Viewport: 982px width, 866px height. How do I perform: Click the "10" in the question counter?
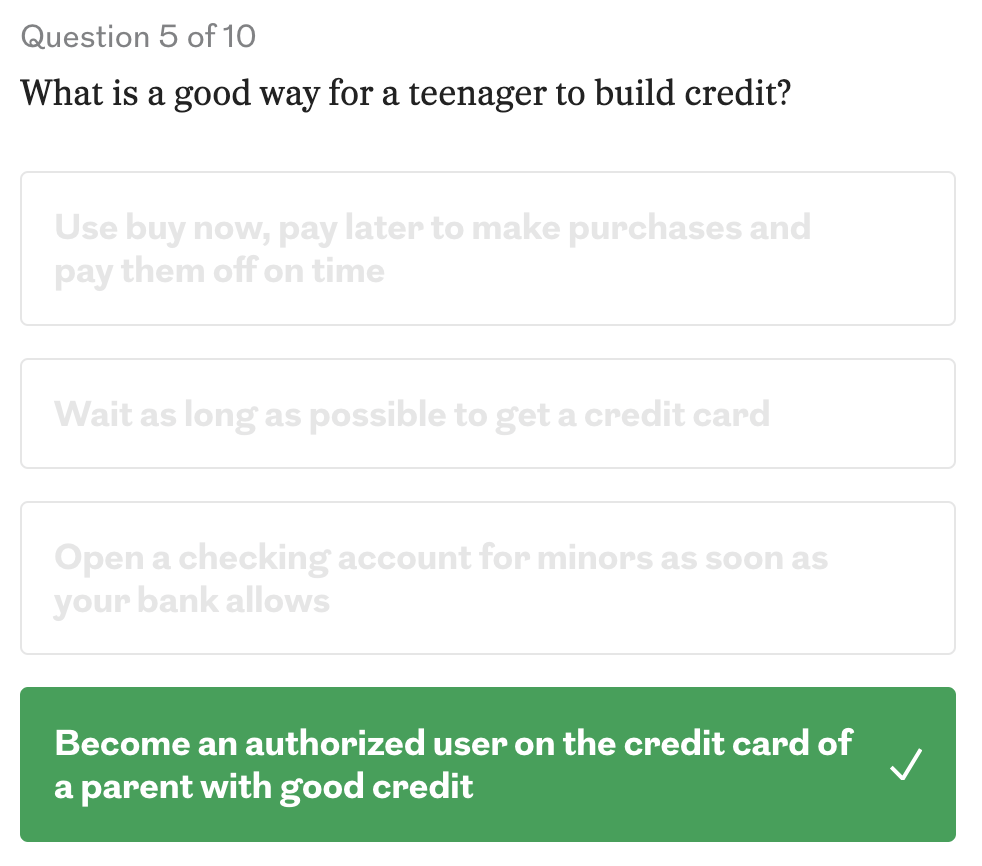tap(240, 37)
